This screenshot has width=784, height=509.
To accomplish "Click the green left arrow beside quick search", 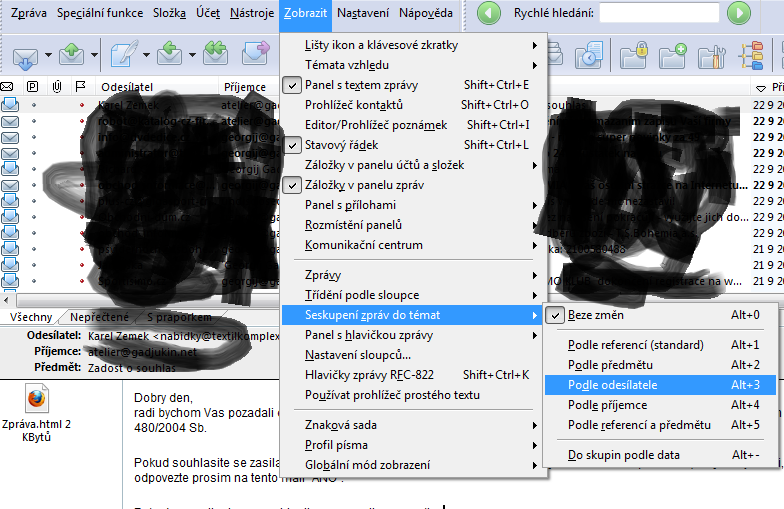I will pyautogui.click(x=488, y=13).
